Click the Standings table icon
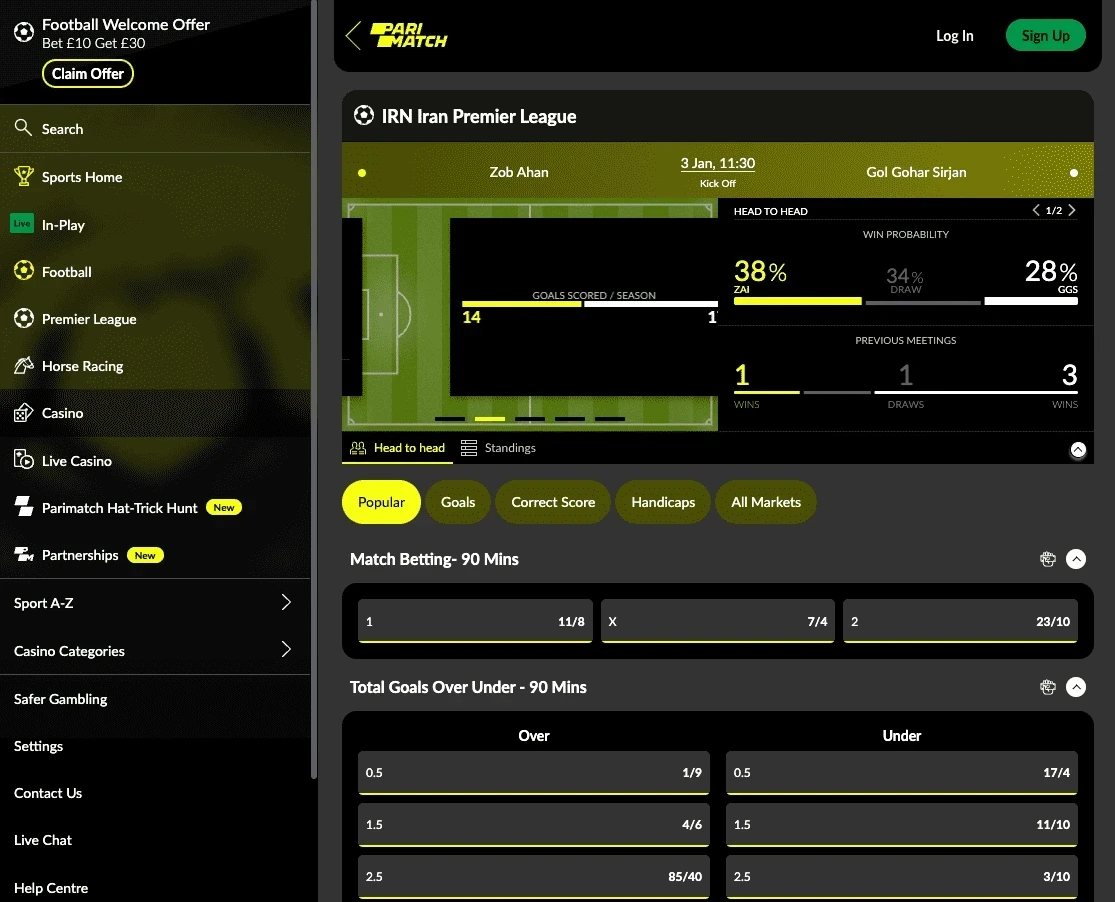 pyautogui.click(x=469, y=447)
